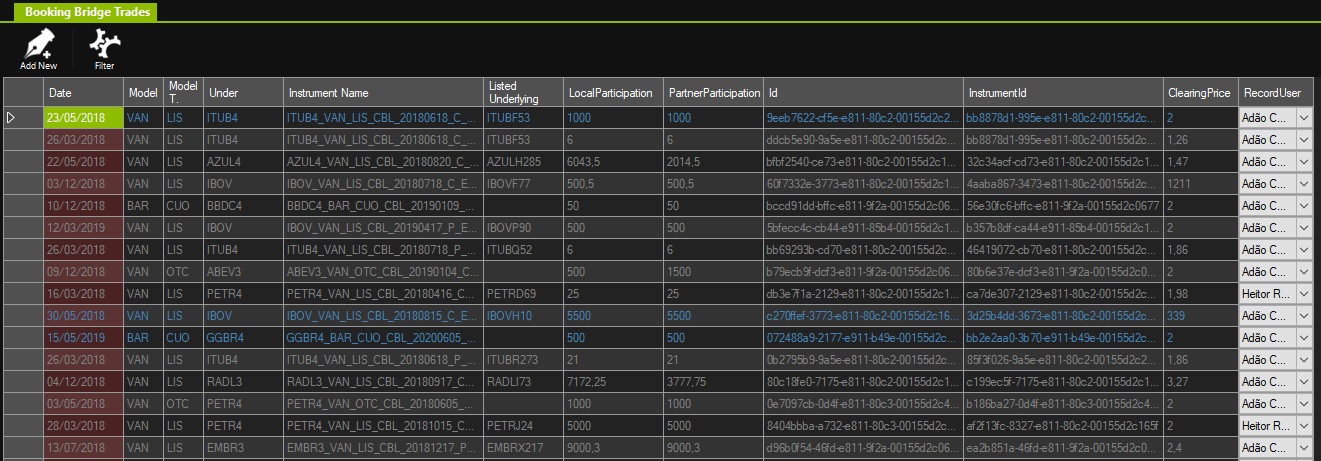Open RecordUser dropdown for PETR4 16/03/2018 row

[1303, 293]
